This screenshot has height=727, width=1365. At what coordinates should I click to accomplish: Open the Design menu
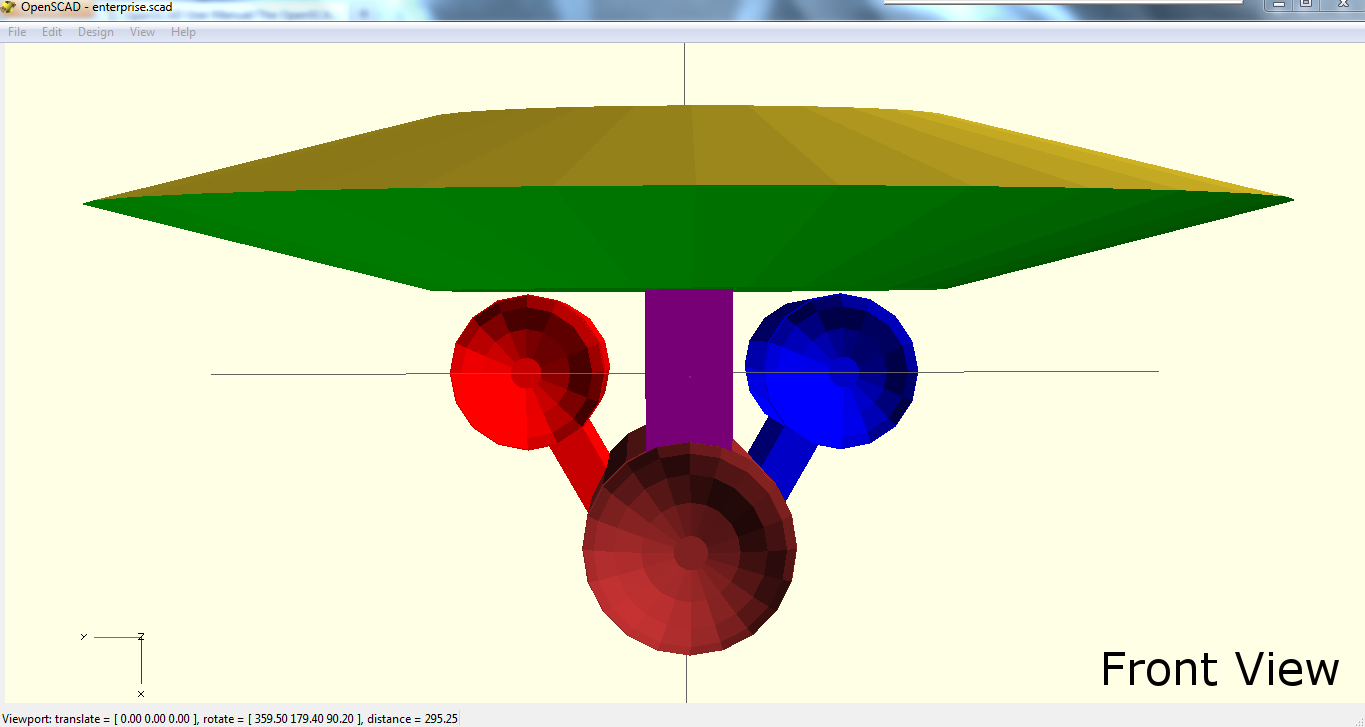click(x=96, y=32)
